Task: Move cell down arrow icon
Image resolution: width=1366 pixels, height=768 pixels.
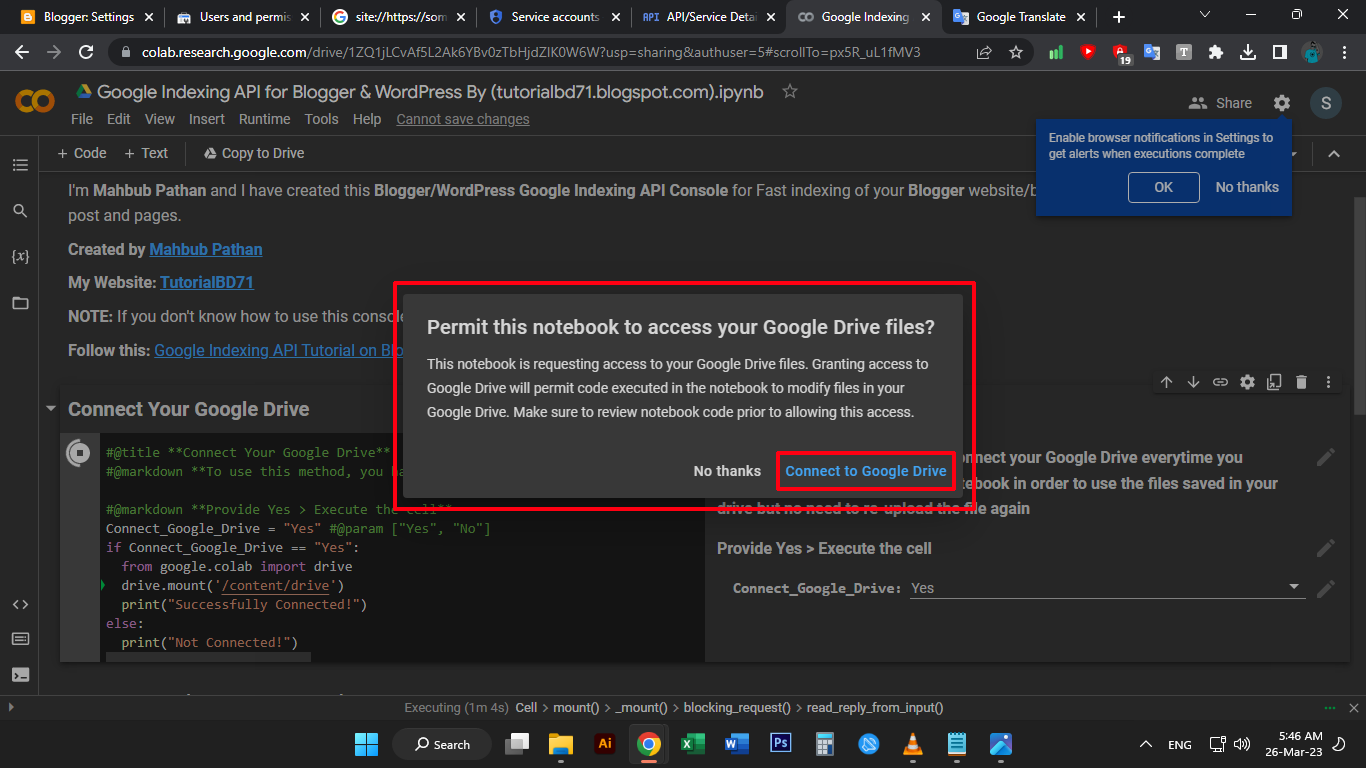Action: click(x=1193, y=382)
